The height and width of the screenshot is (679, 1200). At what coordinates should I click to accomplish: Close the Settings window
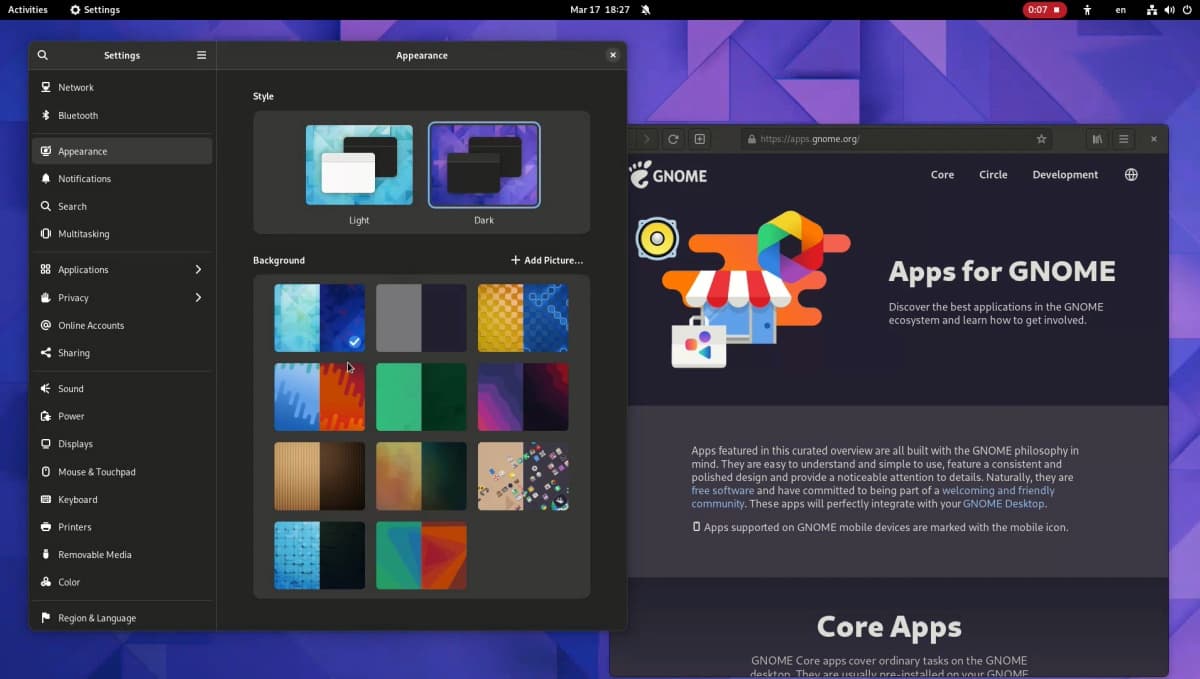(x=612, y=55)
